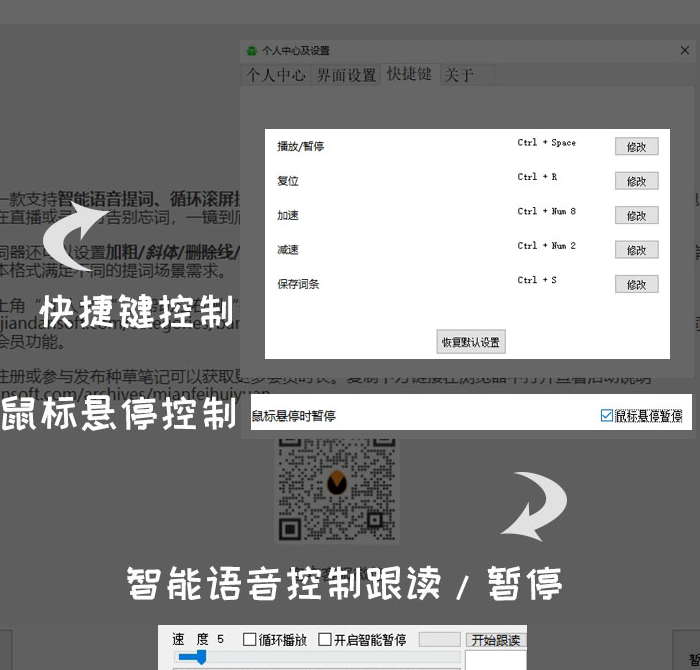The height and width of the screenshot is (670, 700).
Task: Enable the 循环播放 checkbox
Action: pos(250,640)
